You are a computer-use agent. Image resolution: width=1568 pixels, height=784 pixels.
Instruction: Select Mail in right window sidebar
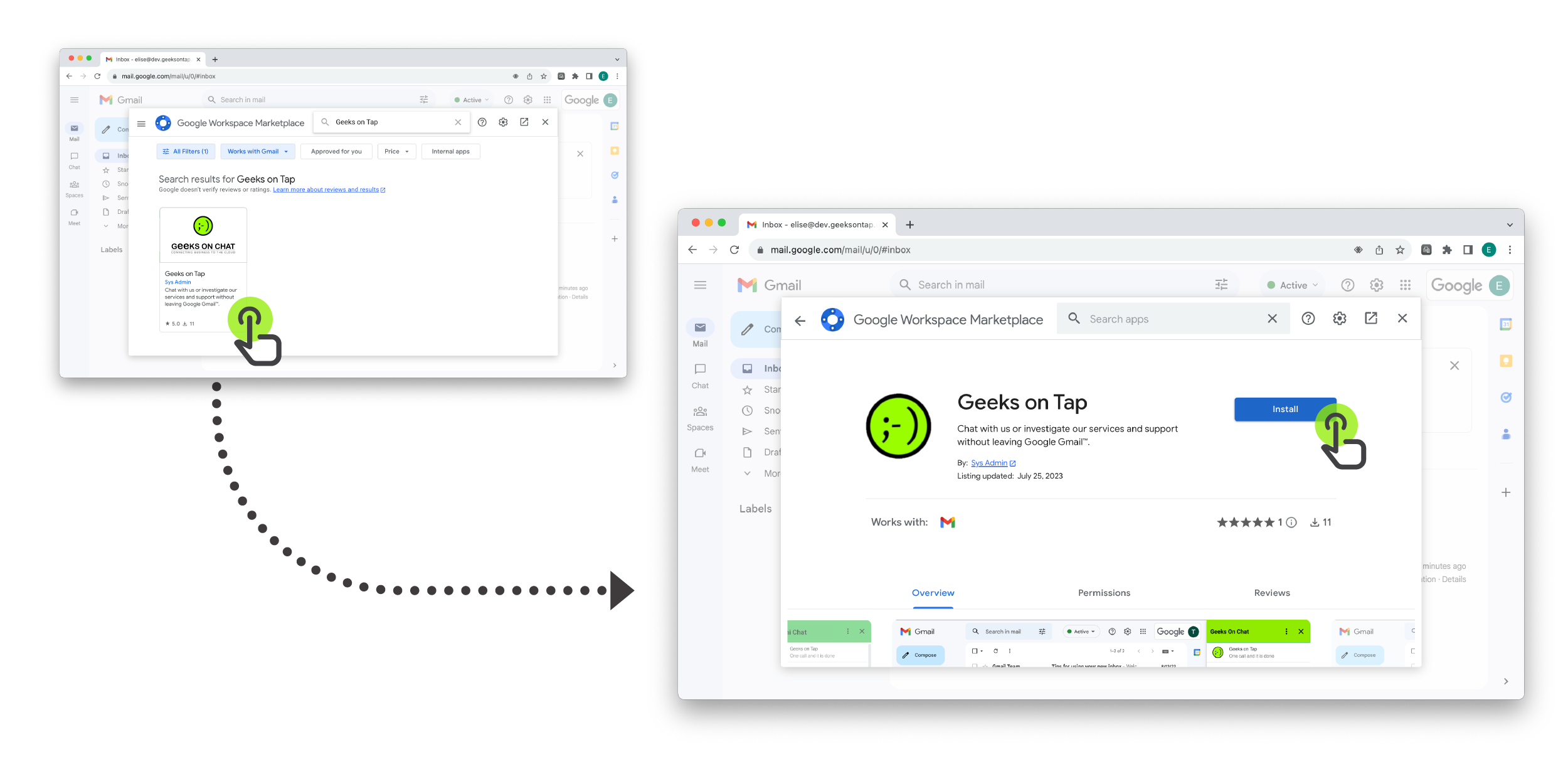(x=700, y=334)
